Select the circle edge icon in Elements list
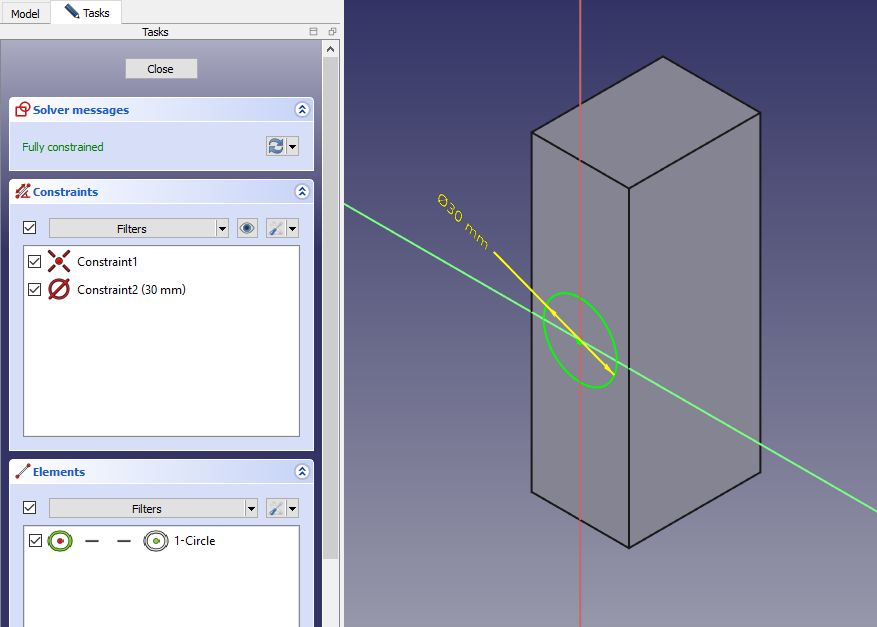Screen dimensions: 877x627 click(x=60, y=541)
